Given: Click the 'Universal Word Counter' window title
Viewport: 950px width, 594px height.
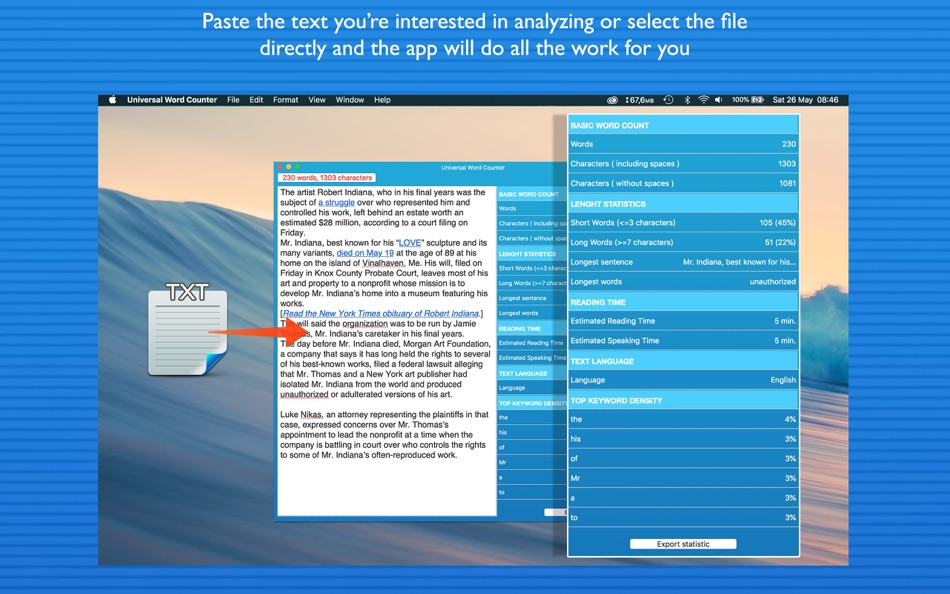Looking at the screenshot, I should [473, 167].
